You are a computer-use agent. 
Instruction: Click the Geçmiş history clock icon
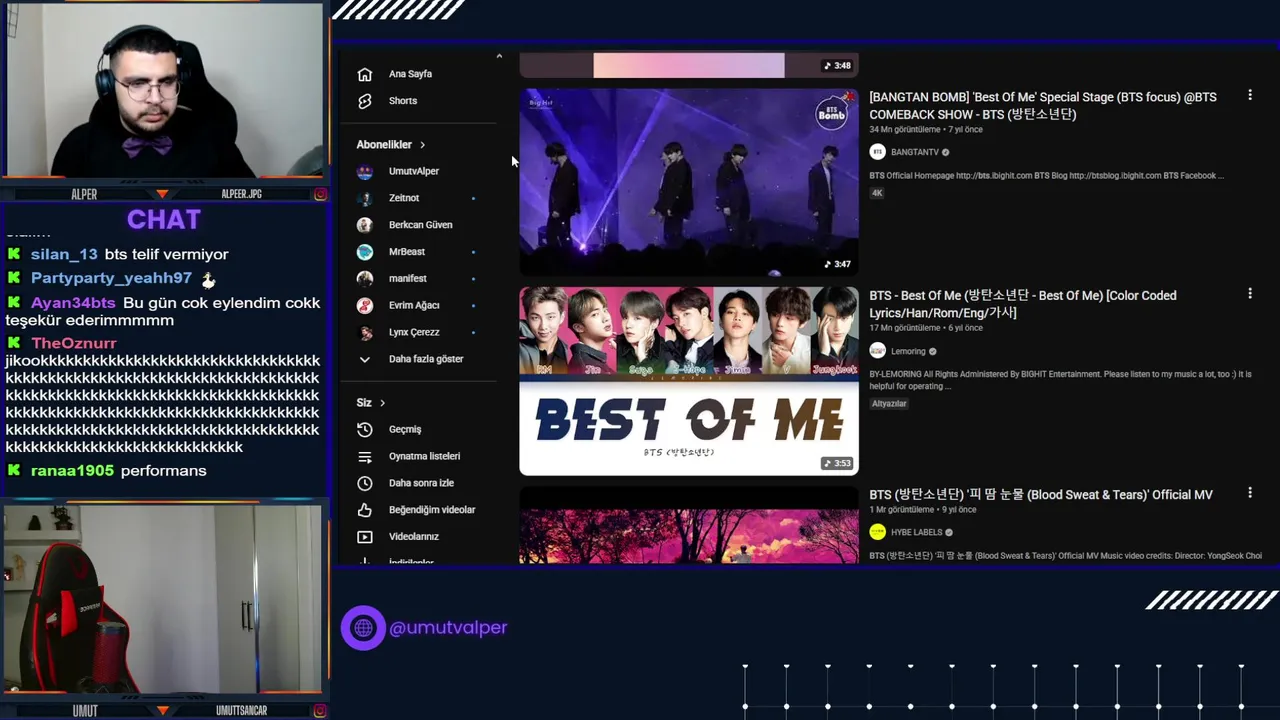tap(365, 429)
